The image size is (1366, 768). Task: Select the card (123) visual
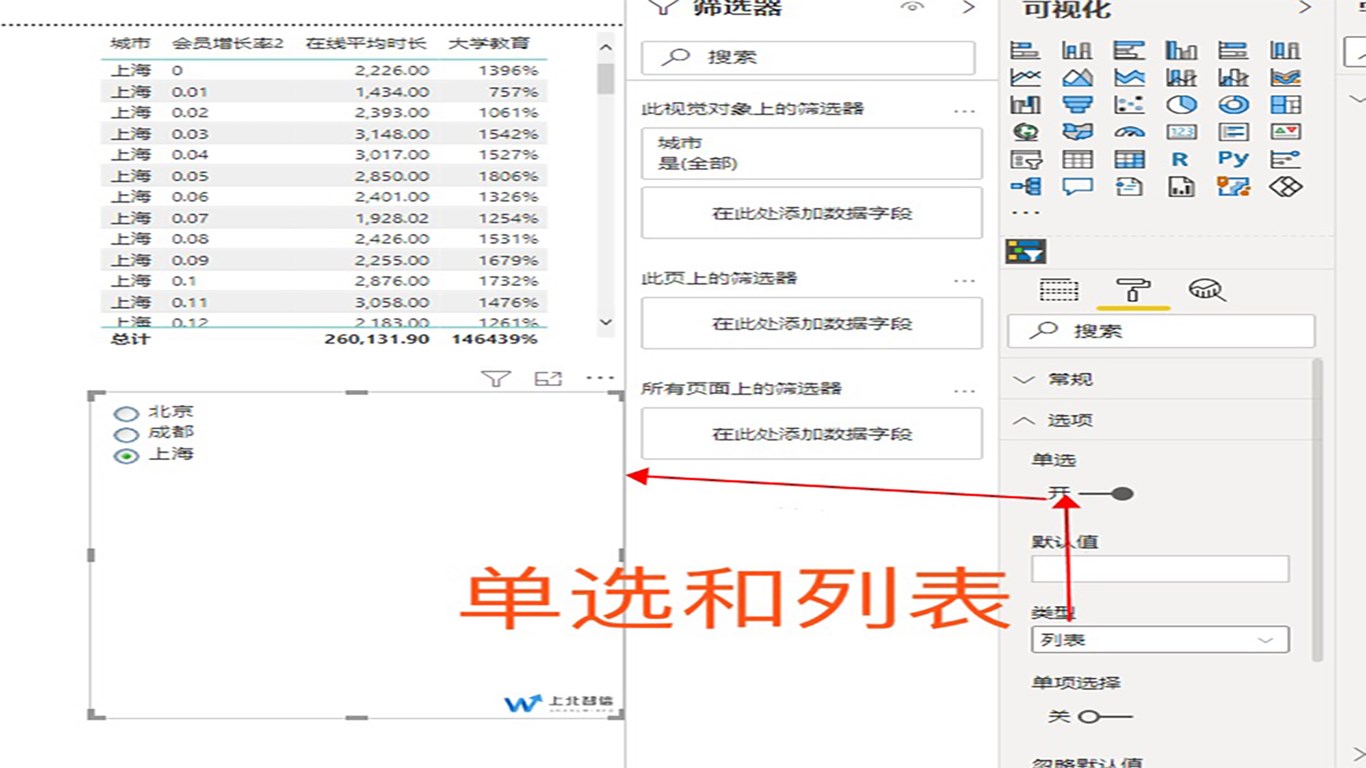(x=1181, y=131)
